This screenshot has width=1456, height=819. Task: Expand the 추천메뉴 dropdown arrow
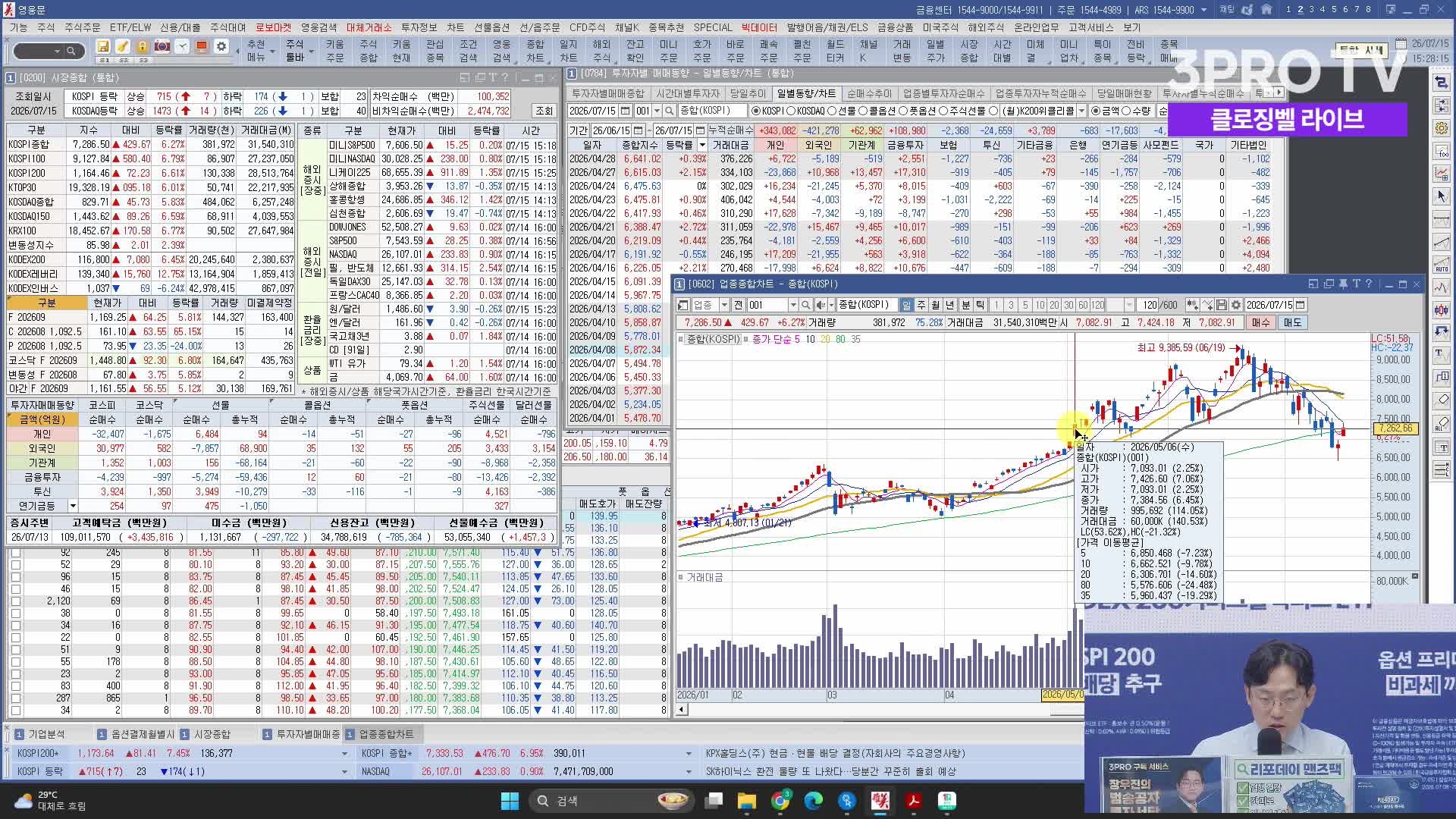271,52
